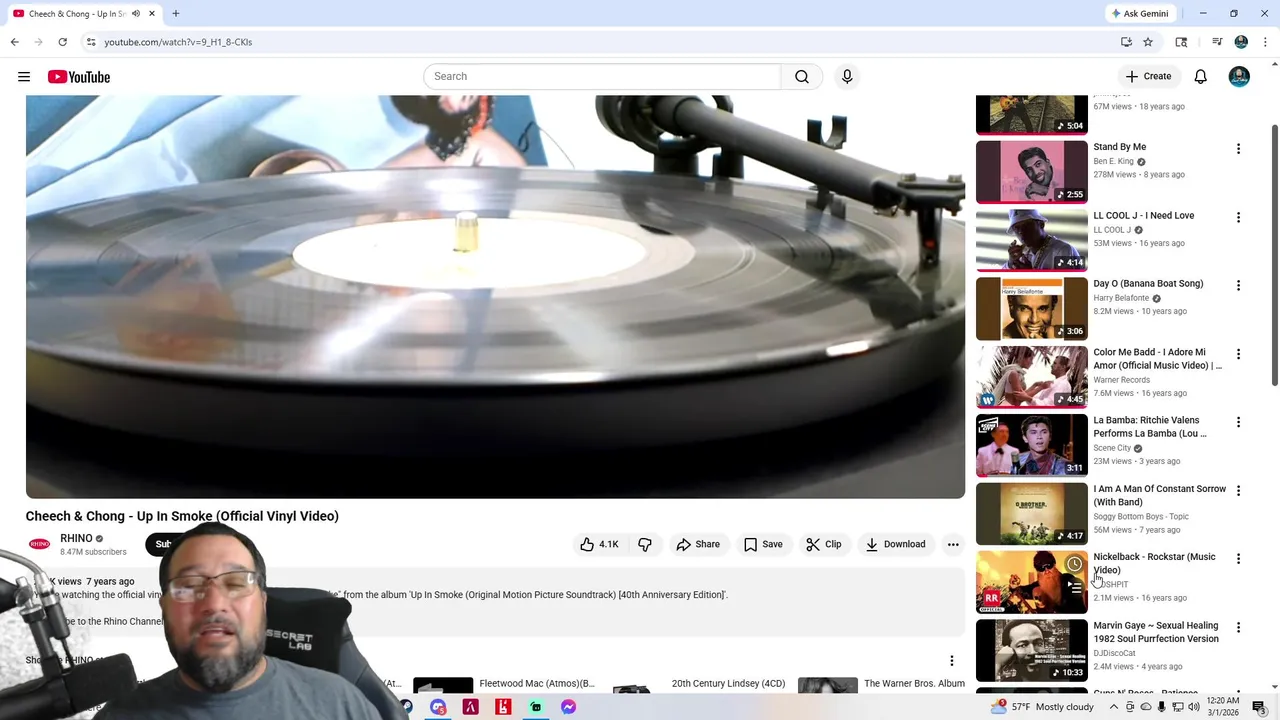
Task: Save video to playlist
Action: click(763, 544)
